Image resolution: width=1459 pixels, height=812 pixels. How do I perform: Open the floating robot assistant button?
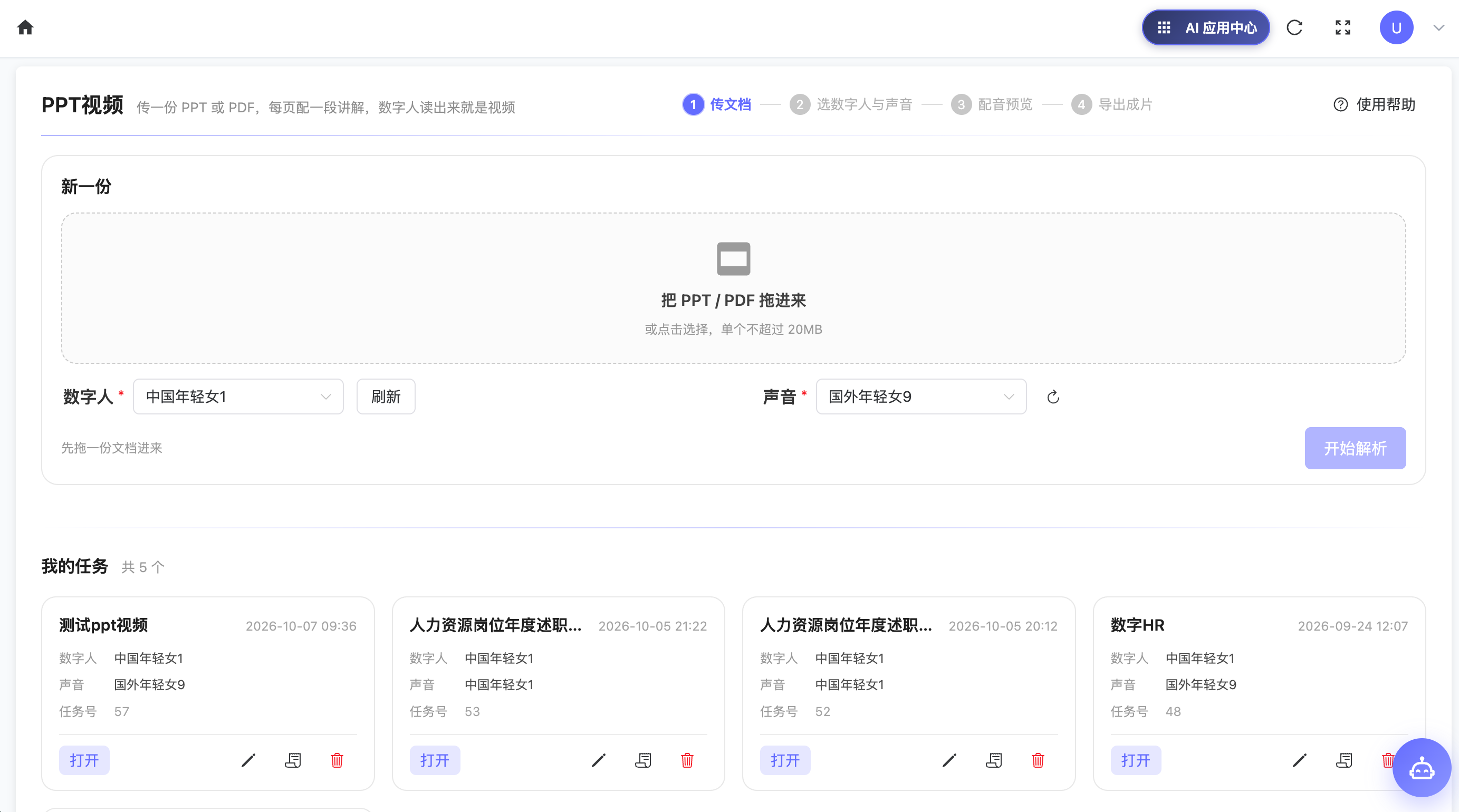pyautogui.click(x=1421, y=768)
